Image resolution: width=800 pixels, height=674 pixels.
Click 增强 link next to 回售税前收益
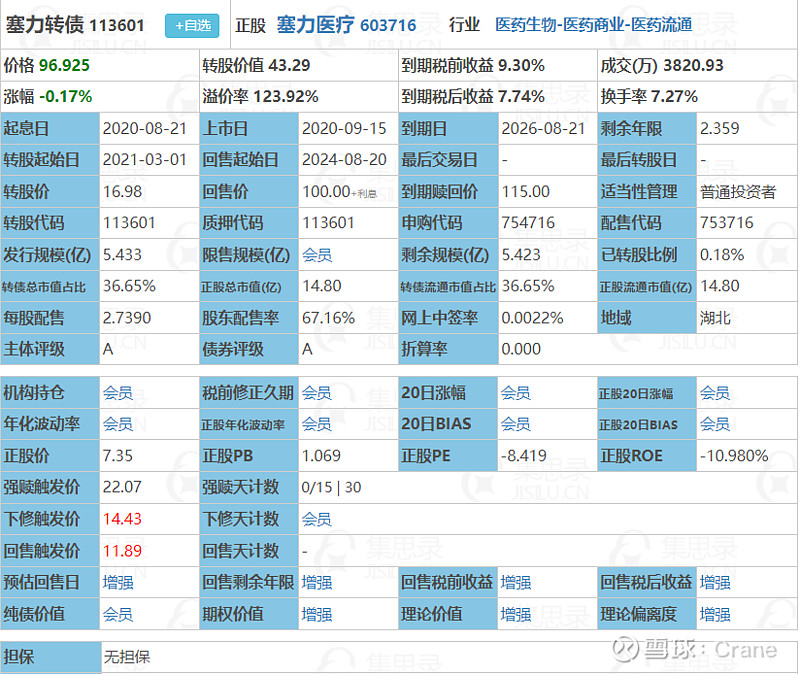(x=516, y=582)
